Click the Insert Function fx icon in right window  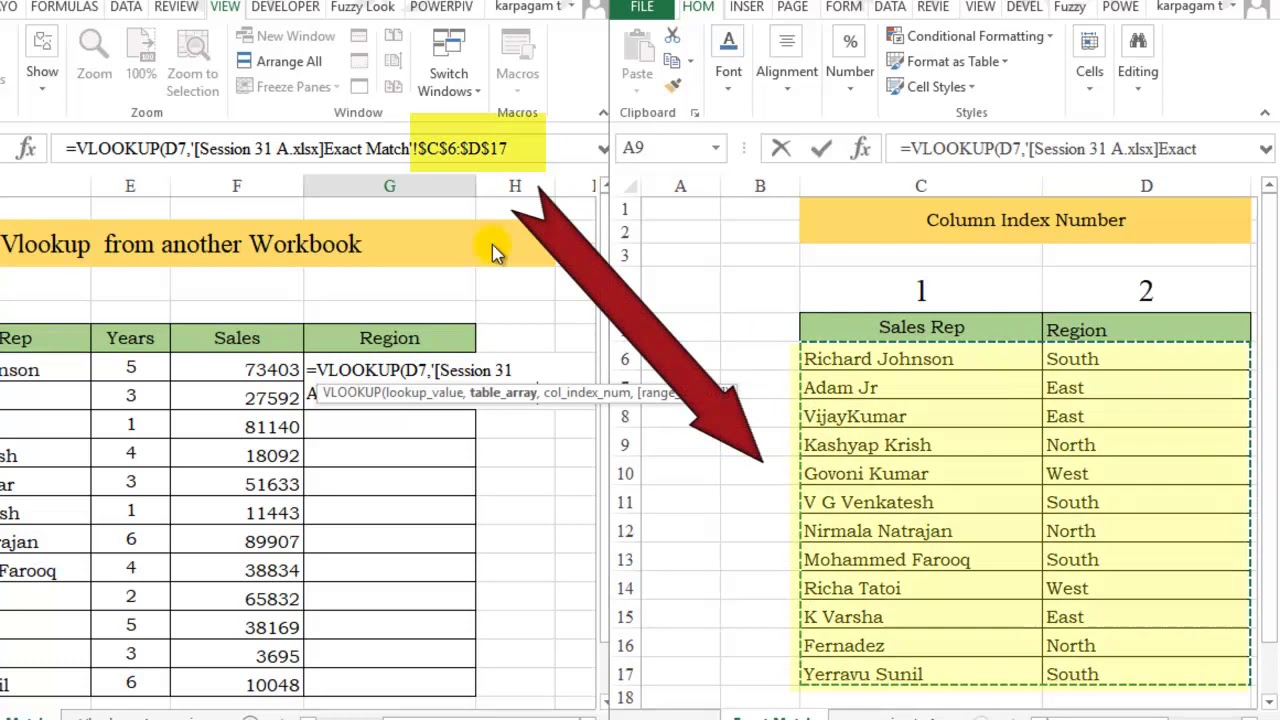coord(860,149)
